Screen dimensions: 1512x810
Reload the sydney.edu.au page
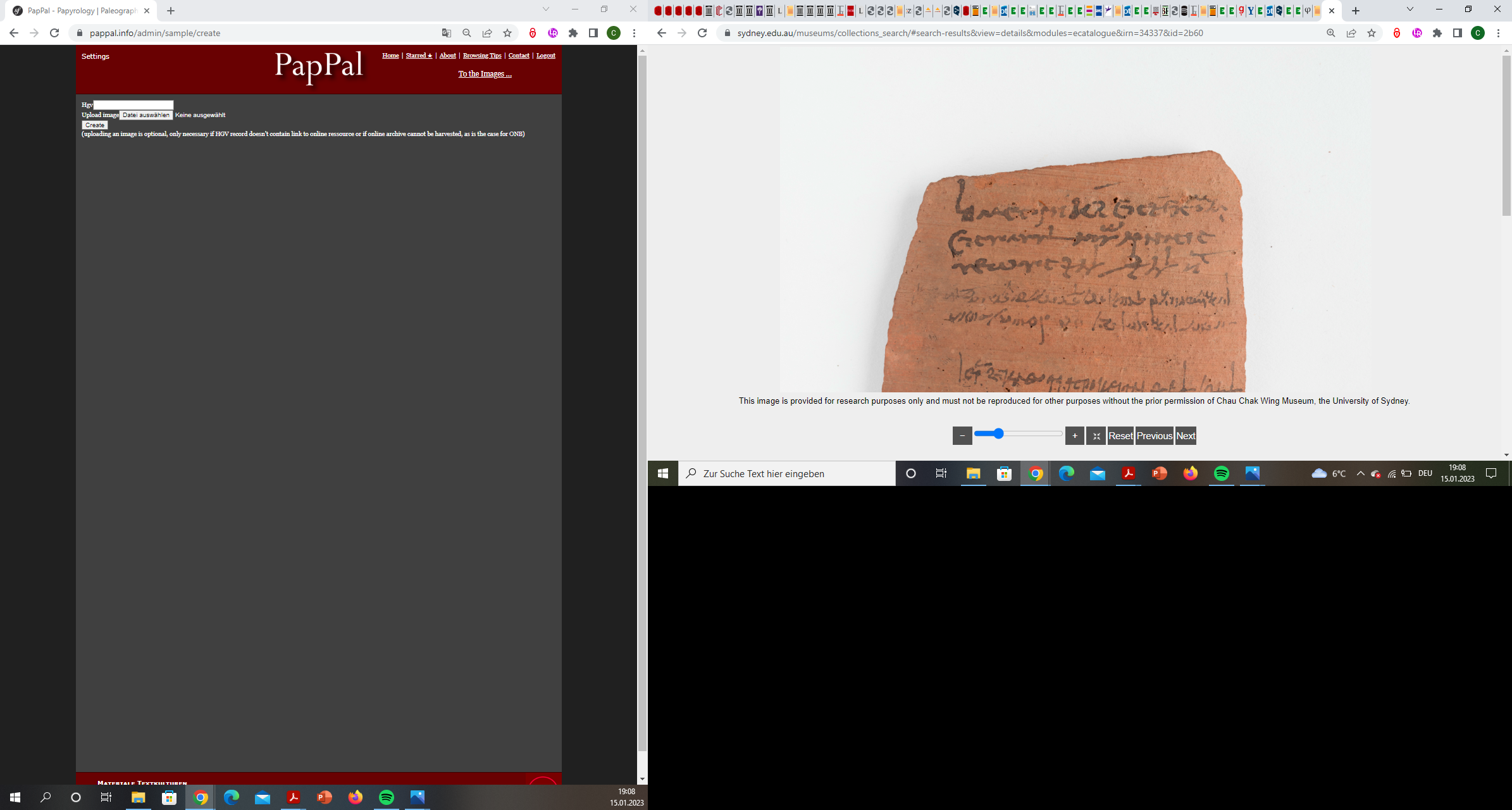702,33
